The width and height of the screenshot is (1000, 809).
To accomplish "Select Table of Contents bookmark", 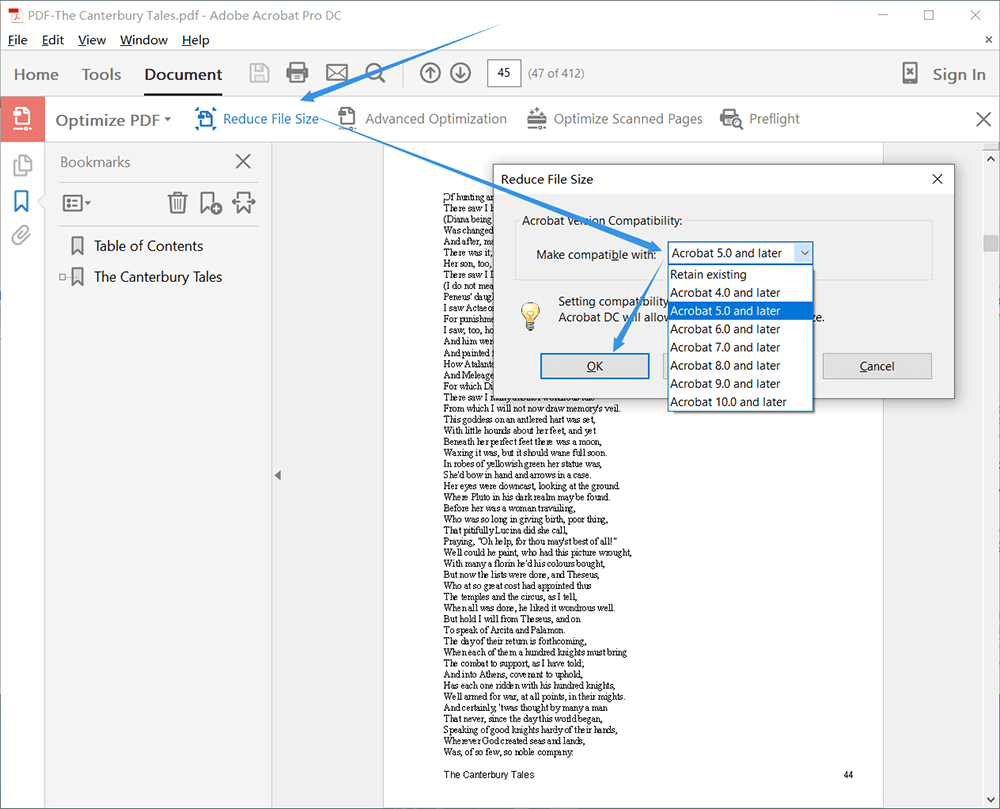I will (x=148, y=246).
